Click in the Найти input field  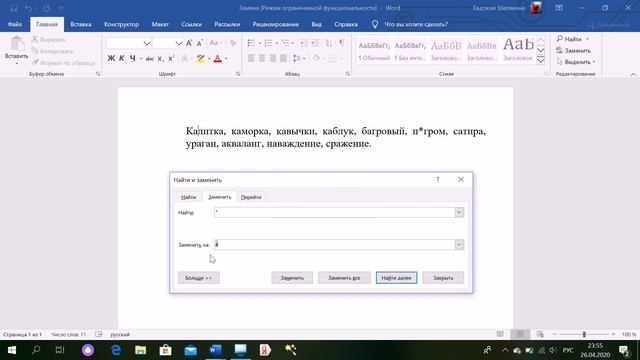click(x=334, y=212)
